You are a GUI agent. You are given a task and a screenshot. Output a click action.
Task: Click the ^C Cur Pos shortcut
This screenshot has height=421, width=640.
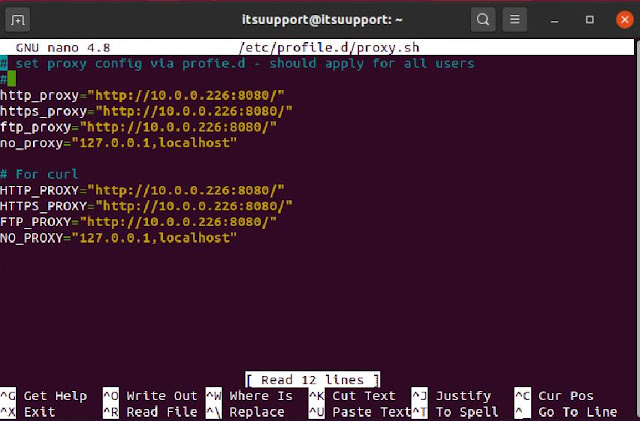554,396
